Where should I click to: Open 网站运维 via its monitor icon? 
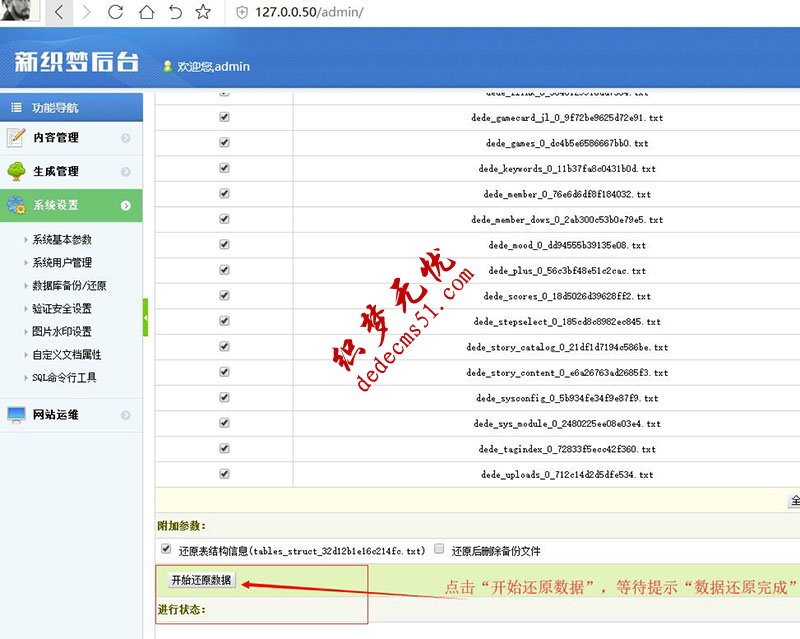[x=18, y=415]
